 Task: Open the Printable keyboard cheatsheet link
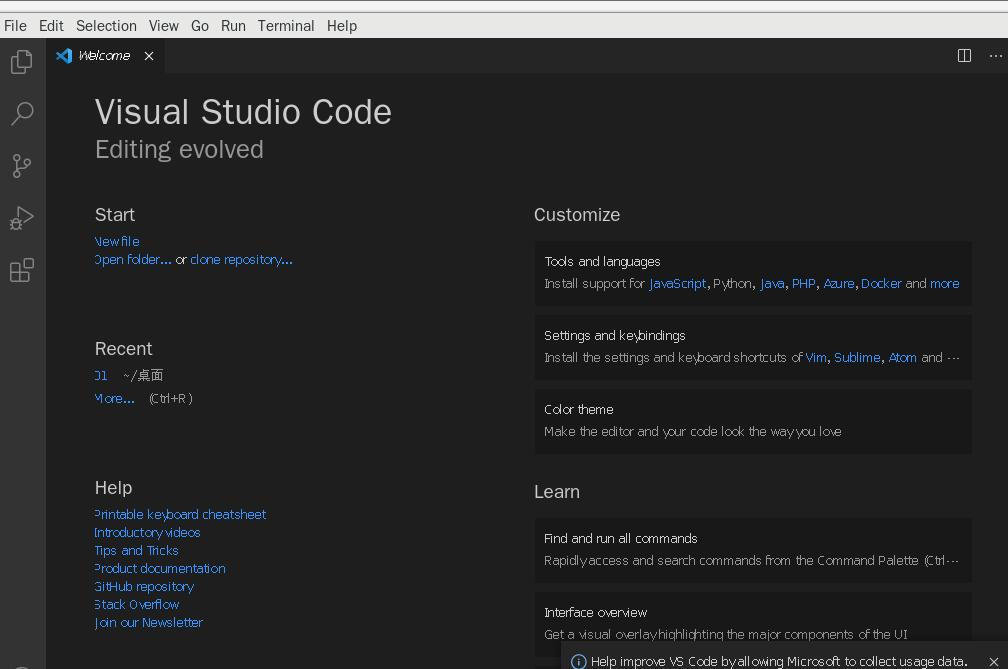point(180,514)
